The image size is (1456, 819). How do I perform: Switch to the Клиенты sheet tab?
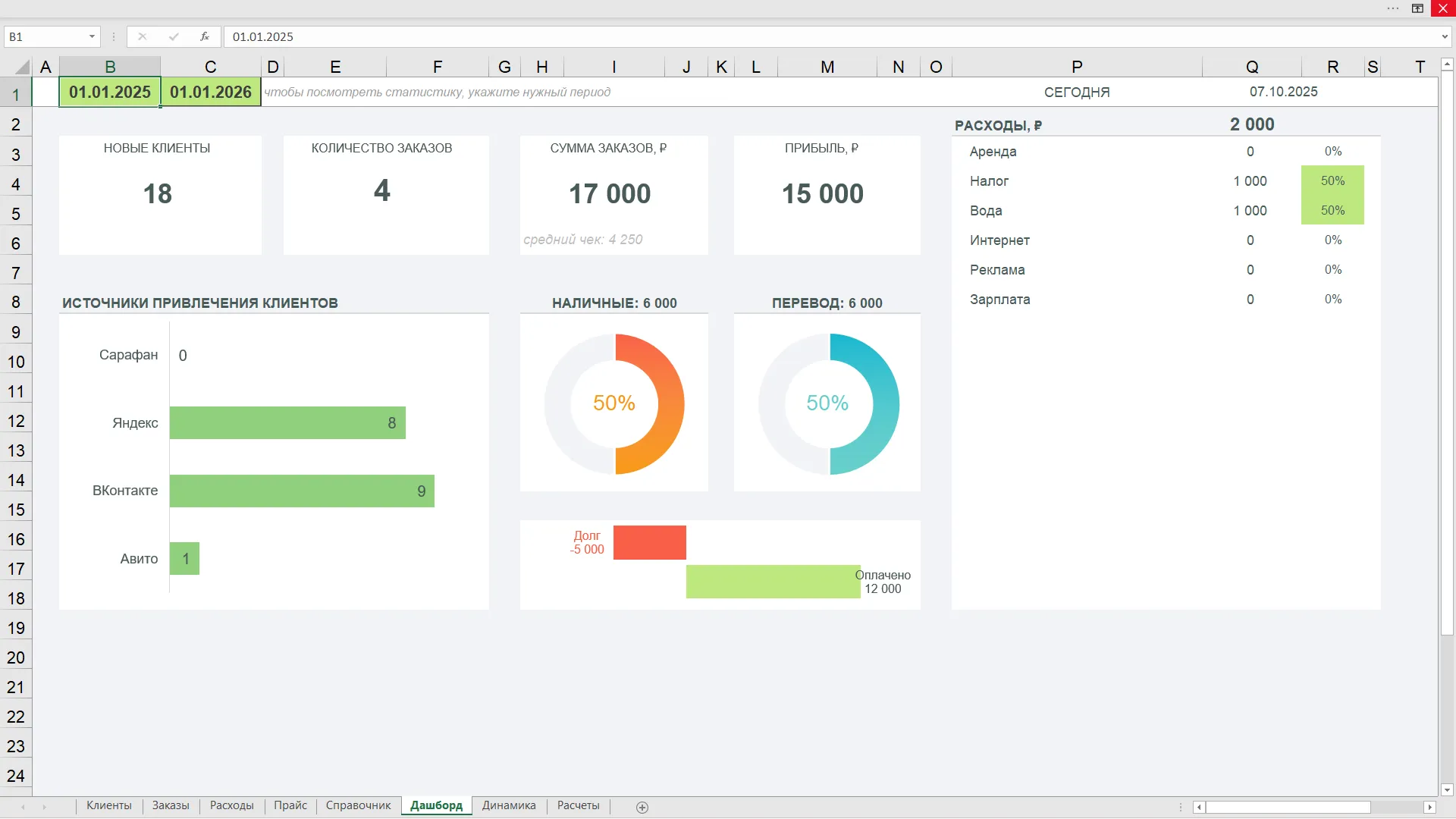pyautogui.click(x=108, y=805)
